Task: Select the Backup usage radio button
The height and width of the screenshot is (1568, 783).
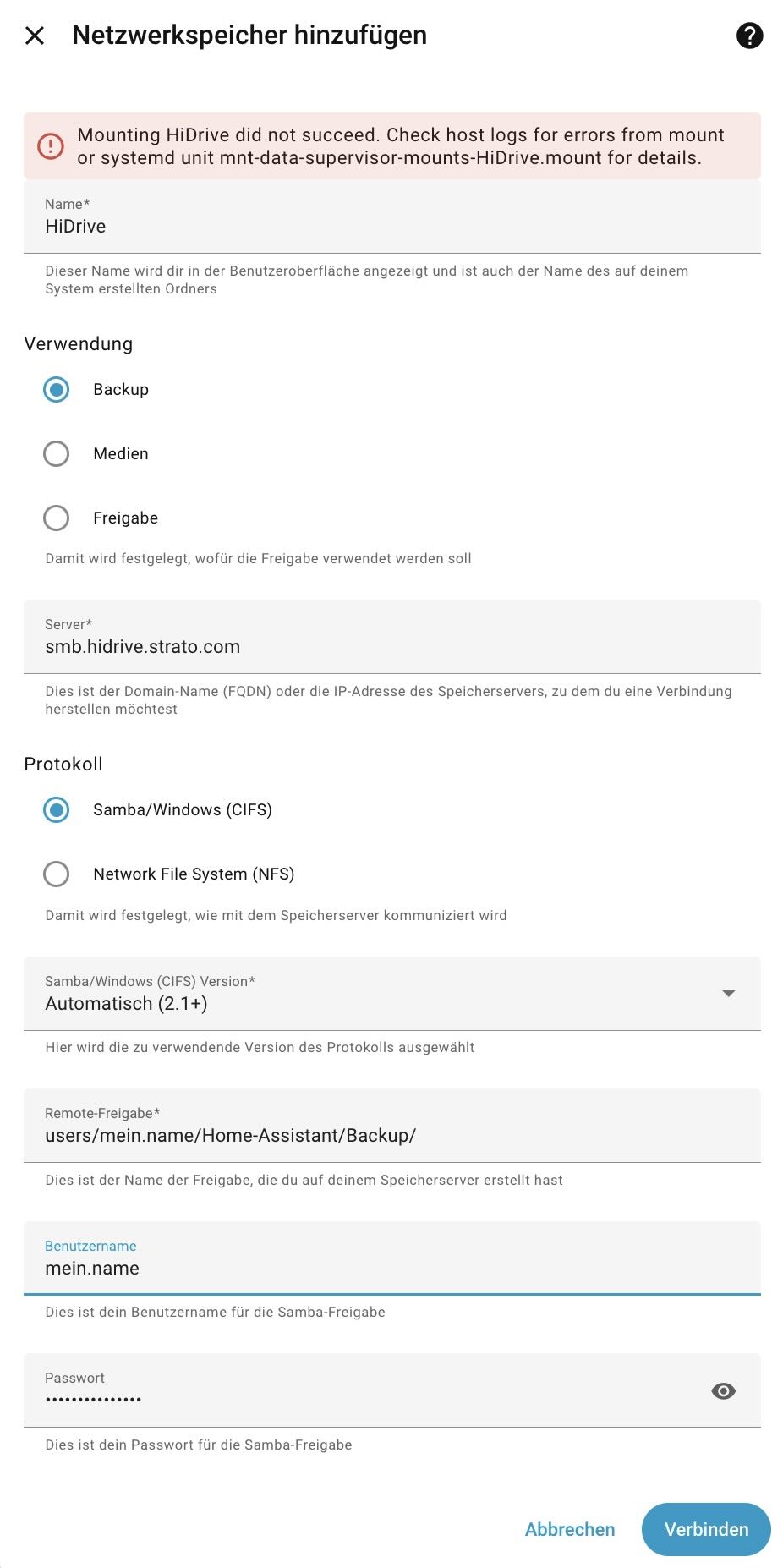Action: (x=57, y=390)
